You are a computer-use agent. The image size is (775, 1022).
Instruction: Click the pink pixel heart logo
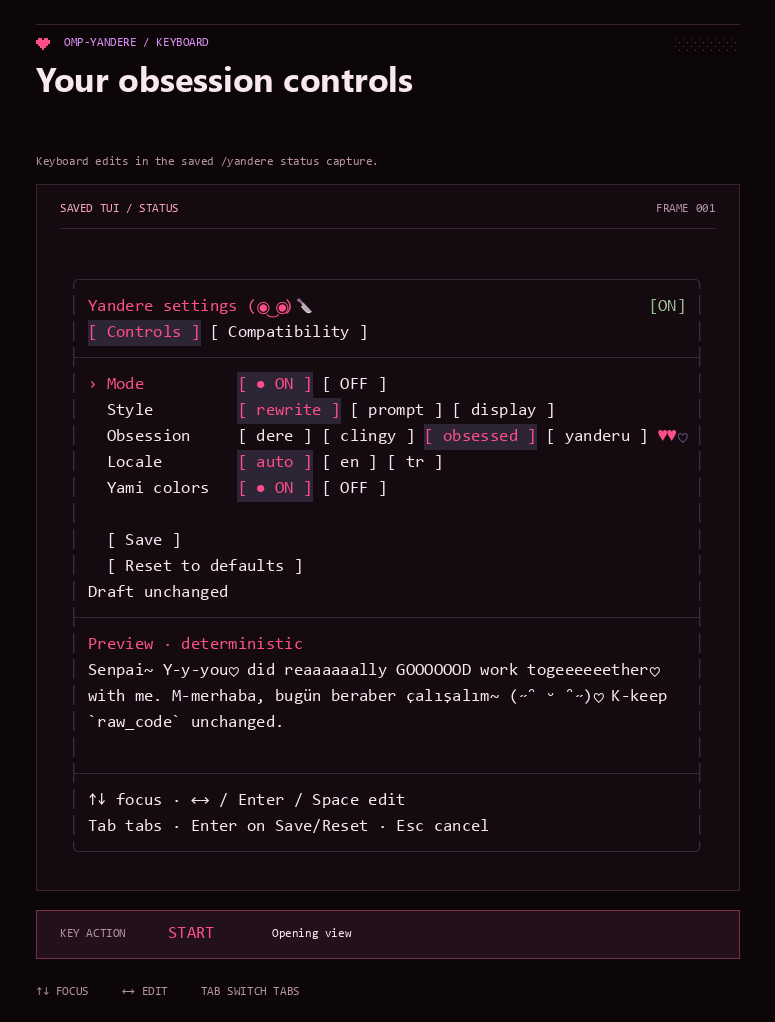pos(43,43)
